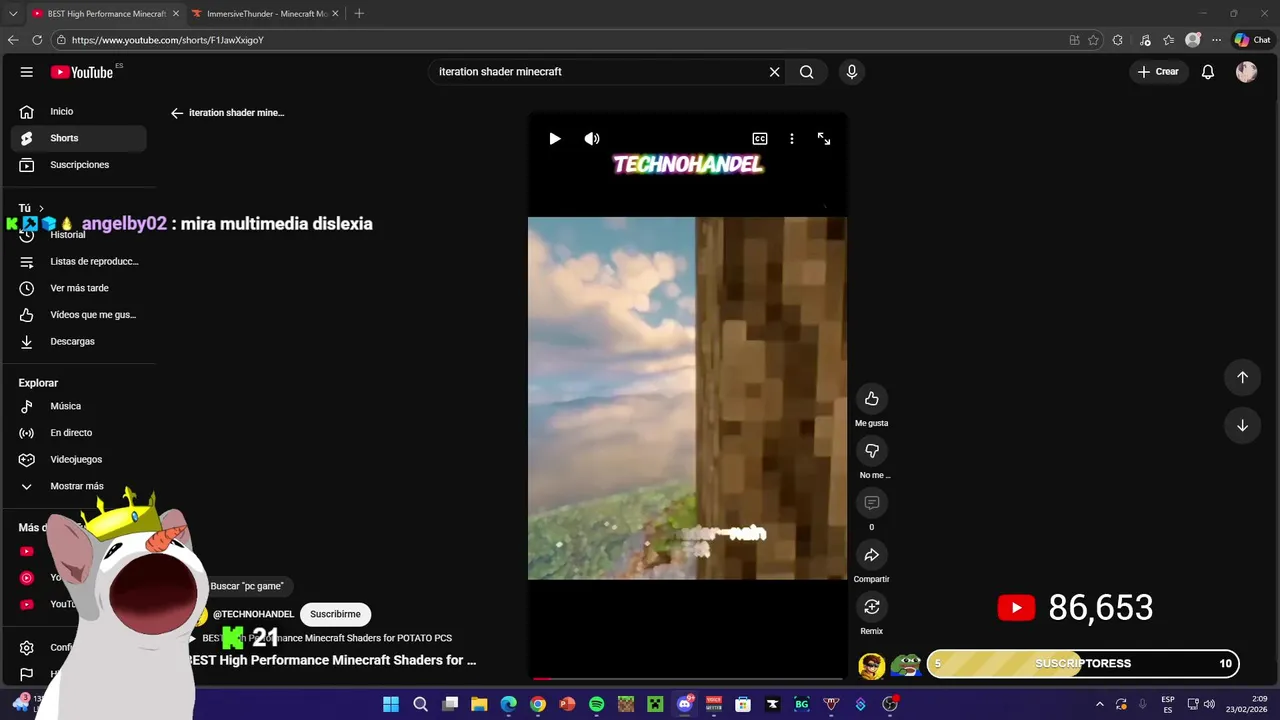Screen dimensions: 1280x720
Task: Open the comments on the Short
Action: click(872, 503)
